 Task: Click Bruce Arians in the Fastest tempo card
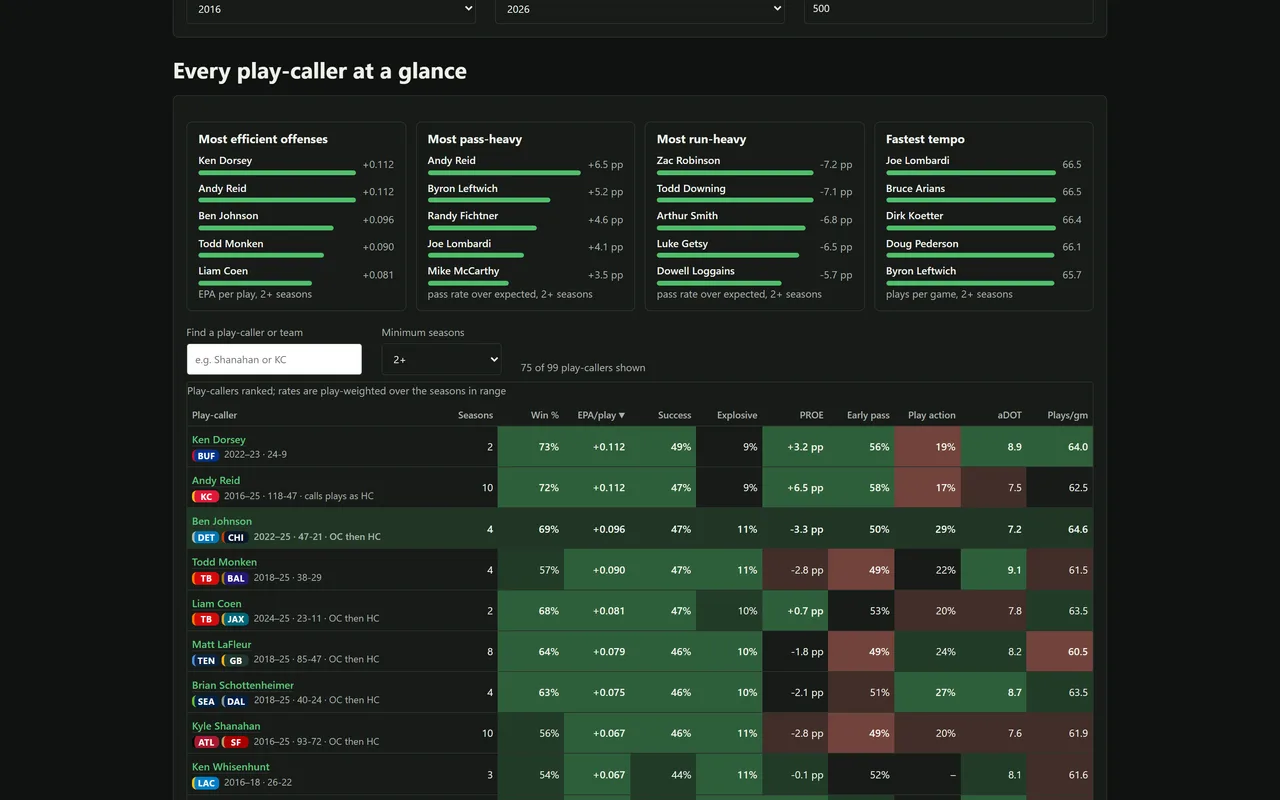pyautogui.click(x=915, y=188)
